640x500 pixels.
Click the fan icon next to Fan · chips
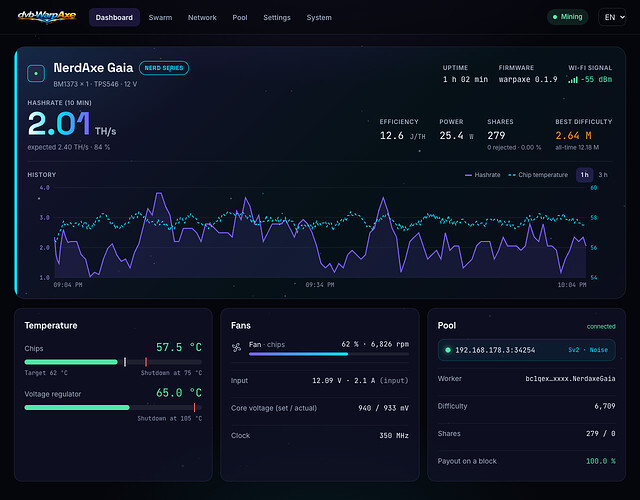(x=237, y=348)
